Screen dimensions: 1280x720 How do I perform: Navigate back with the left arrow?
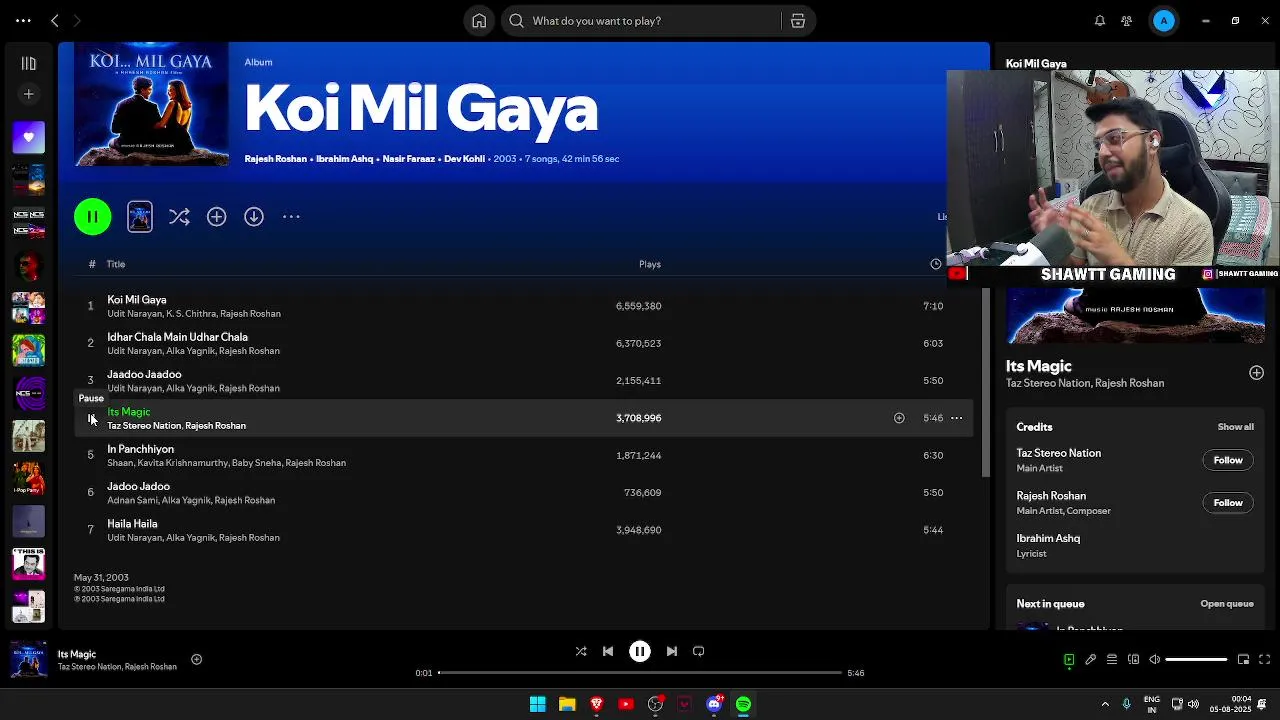[55, 20]
